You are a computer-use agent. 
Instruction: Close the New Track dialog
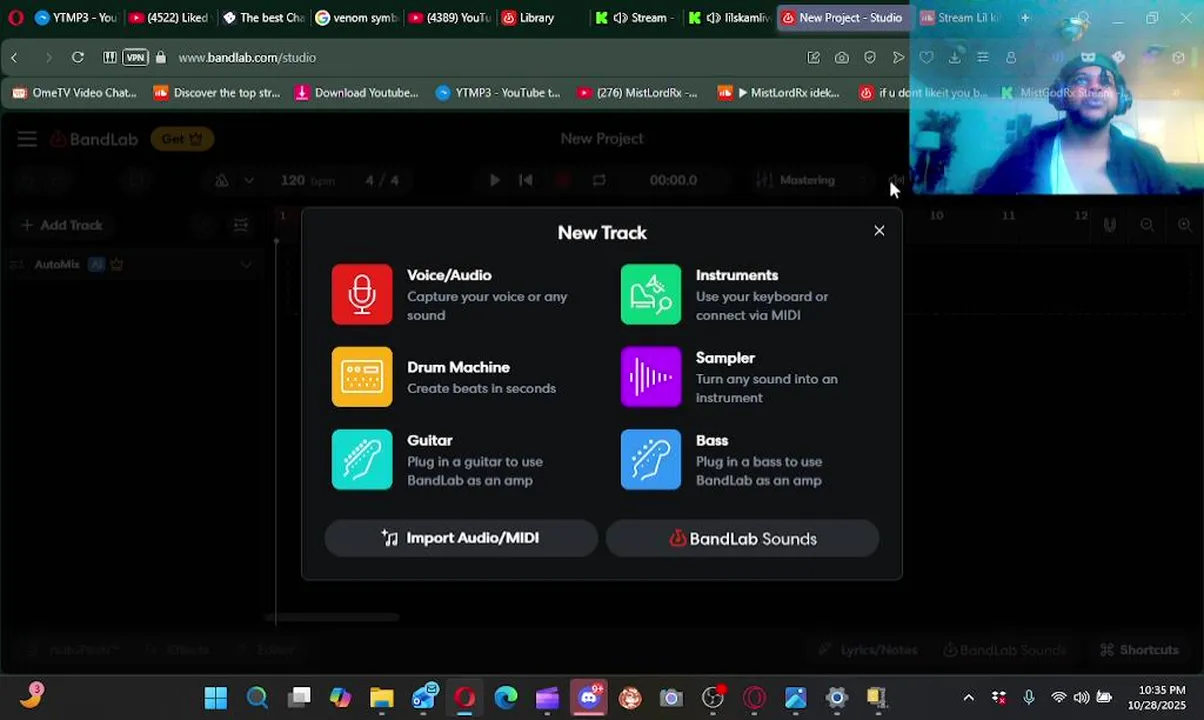click(879, 231)
